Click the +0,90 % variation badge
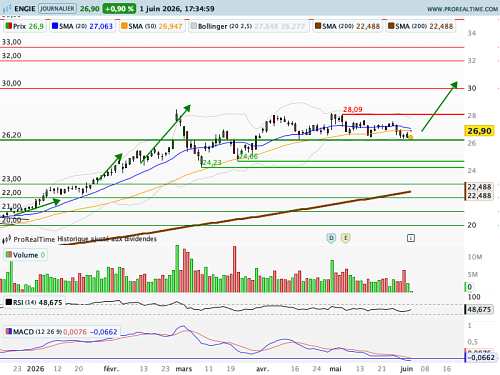 (119, 9)
